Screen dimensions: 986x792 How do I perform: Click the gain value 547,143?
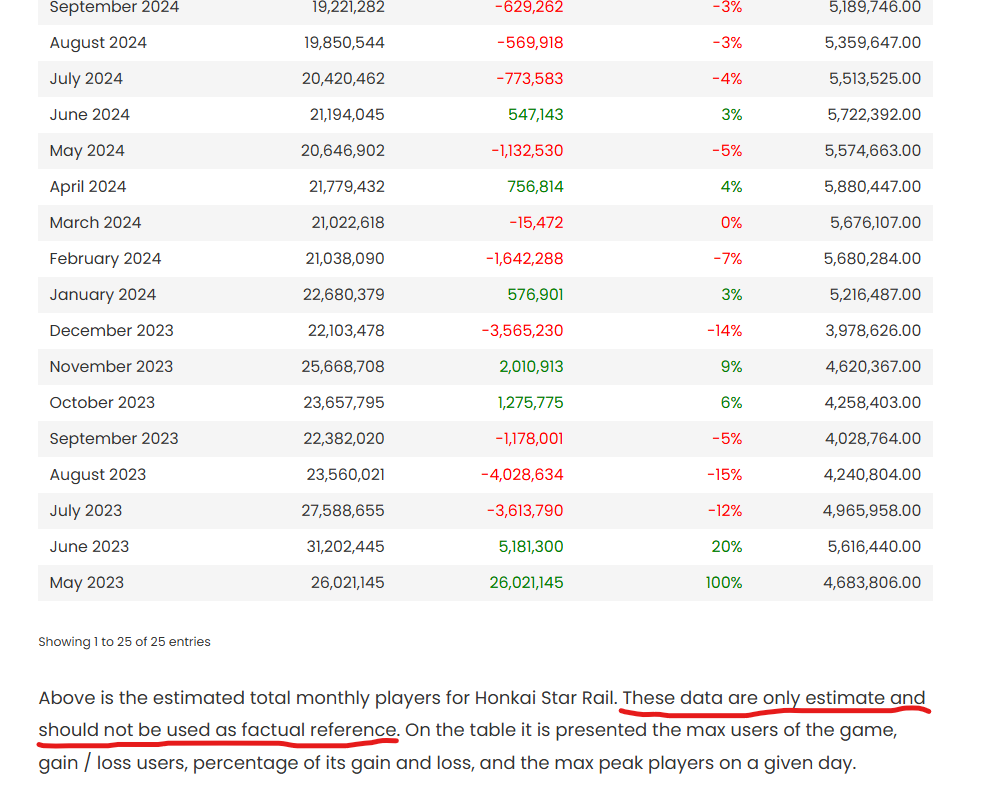click(x=536, y=114)
